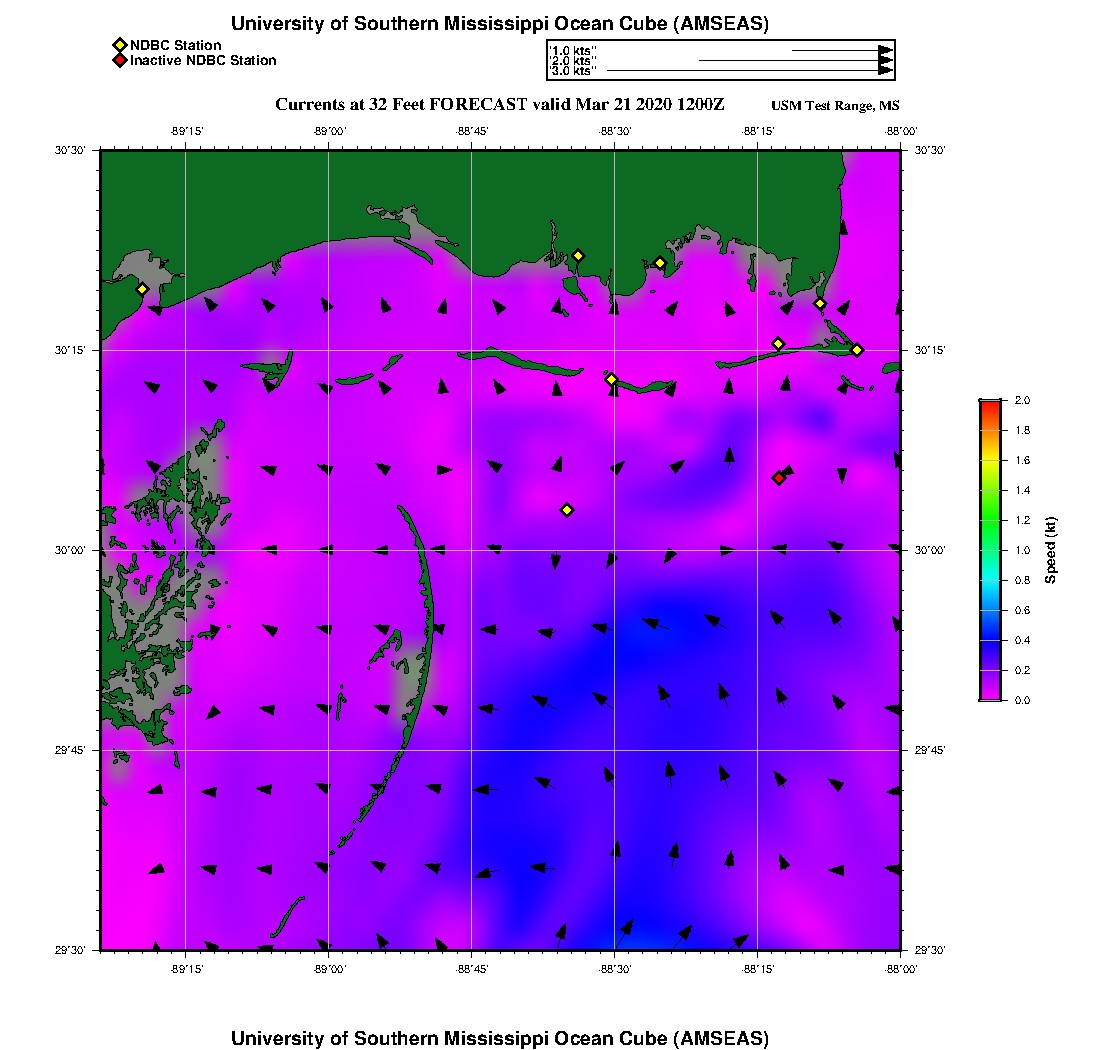This screenshot has width=1100, height=1050.
Task: Click the 'Speed (kt)' color bar label
Action: (x=1051, y=550)
